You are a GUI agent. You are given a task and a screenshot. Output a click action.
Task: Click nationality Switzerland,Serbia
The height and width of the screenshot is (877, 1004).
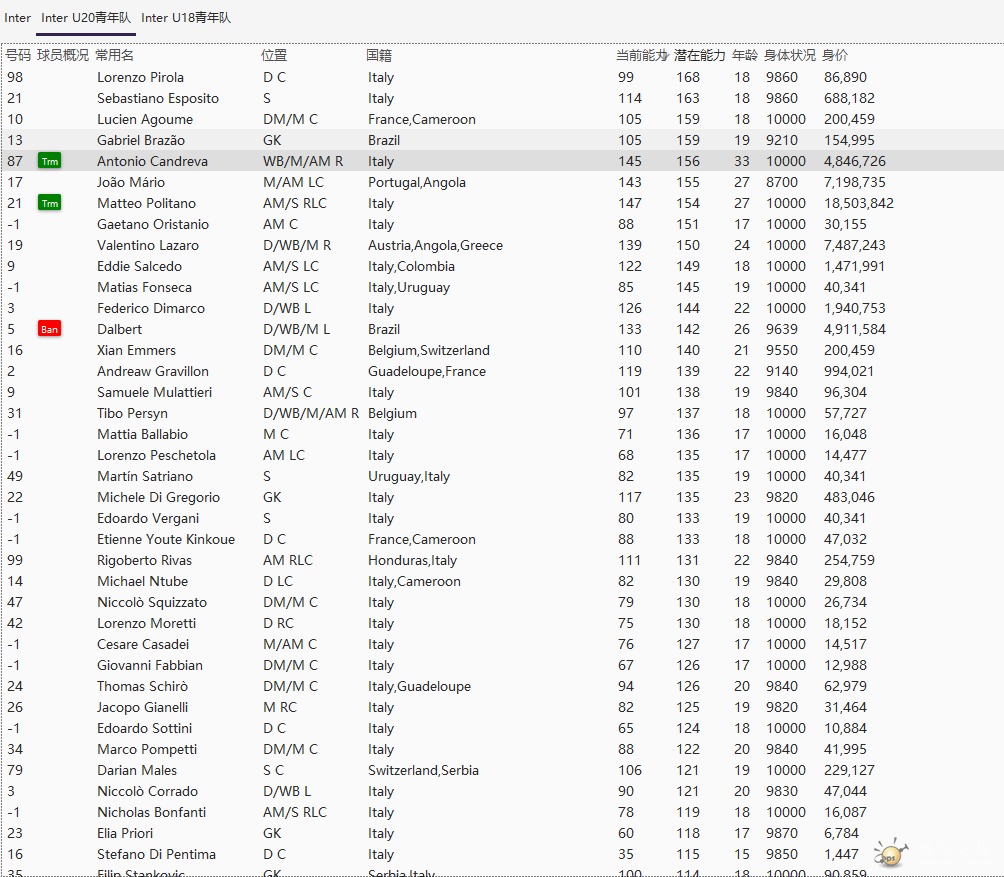423,770
